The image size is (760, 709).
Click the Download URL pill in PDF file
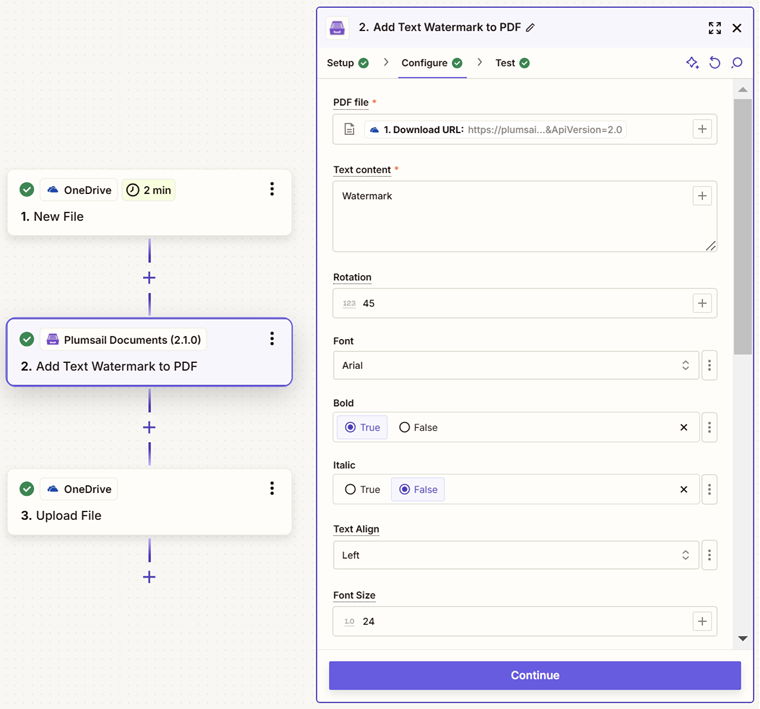pos(495,129)
